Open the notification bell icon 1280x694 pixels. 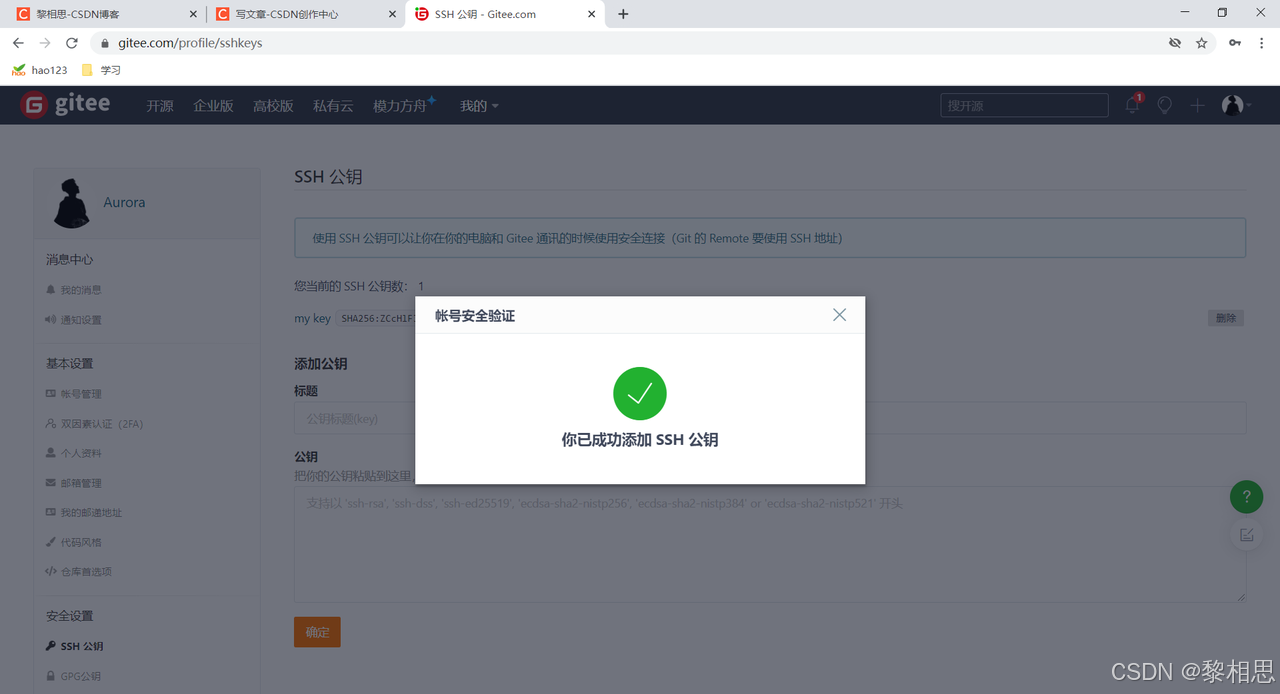(1132, 105)
